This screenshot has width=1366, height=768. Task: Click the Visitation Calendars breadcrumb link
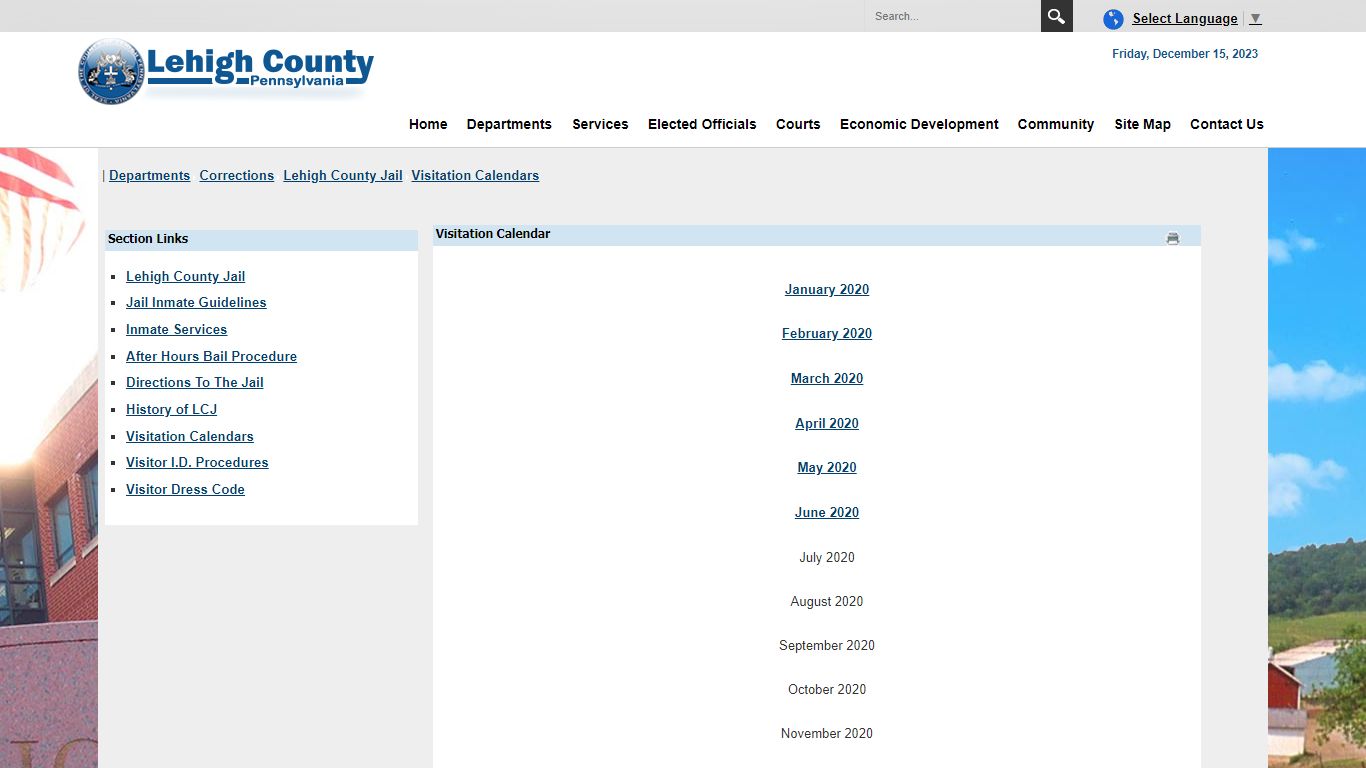(475, 175)
